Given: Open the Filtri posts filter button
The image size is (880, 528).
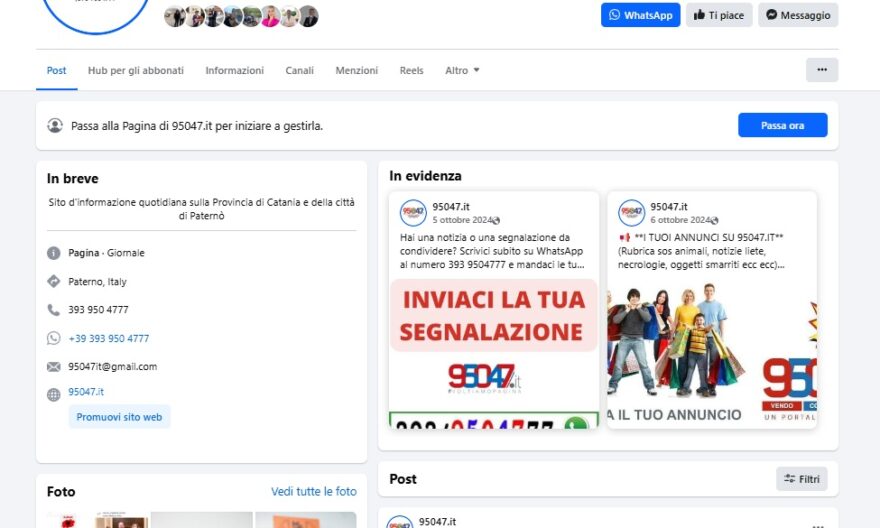Looking at the screenshot, I should pyautogui.click(x=801, y=479).
